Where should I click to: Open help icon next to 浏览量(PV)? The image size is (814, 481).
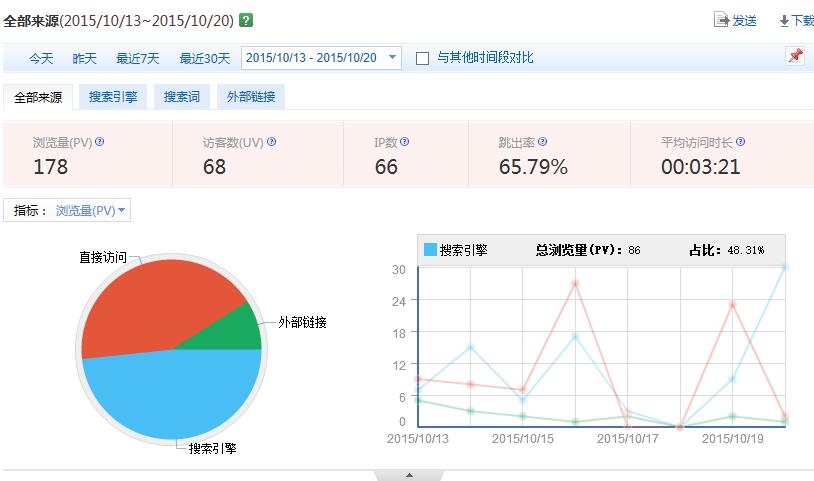pos(99,142)
